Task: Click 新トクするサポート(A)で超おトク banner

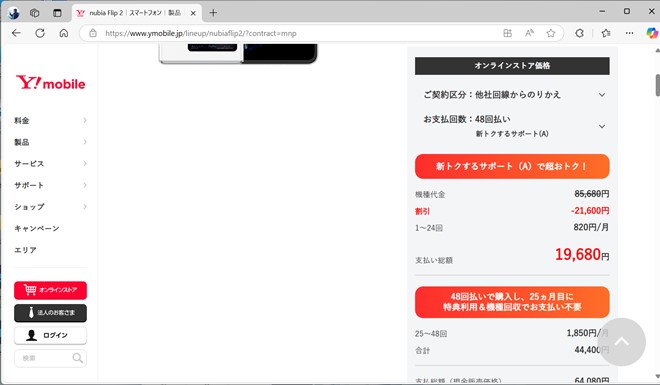Action: [512, 166]
